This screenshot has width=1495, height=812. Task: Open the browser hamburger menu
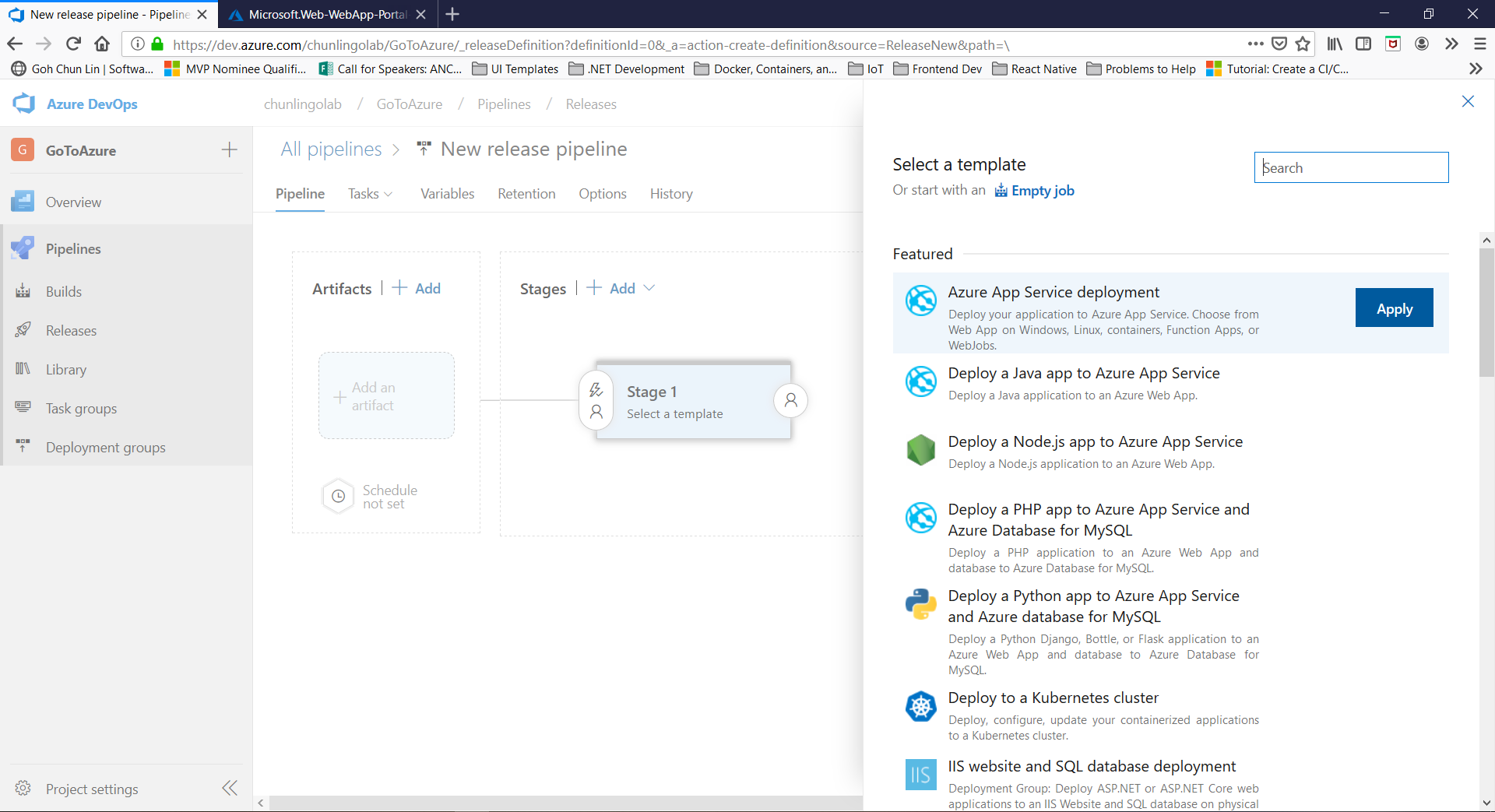[x=1480, y=44]
